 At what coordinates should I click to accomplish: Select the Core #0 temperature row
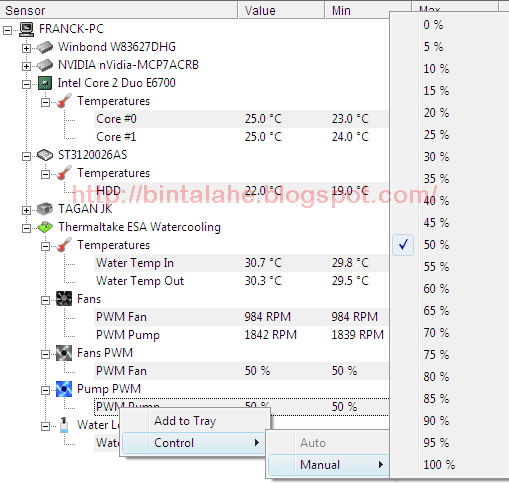pos(241,119)
